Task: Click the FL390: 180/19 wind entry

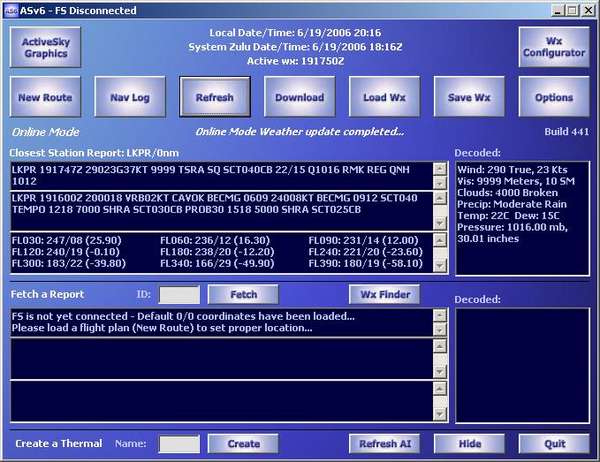Action: tap(365, 263)
